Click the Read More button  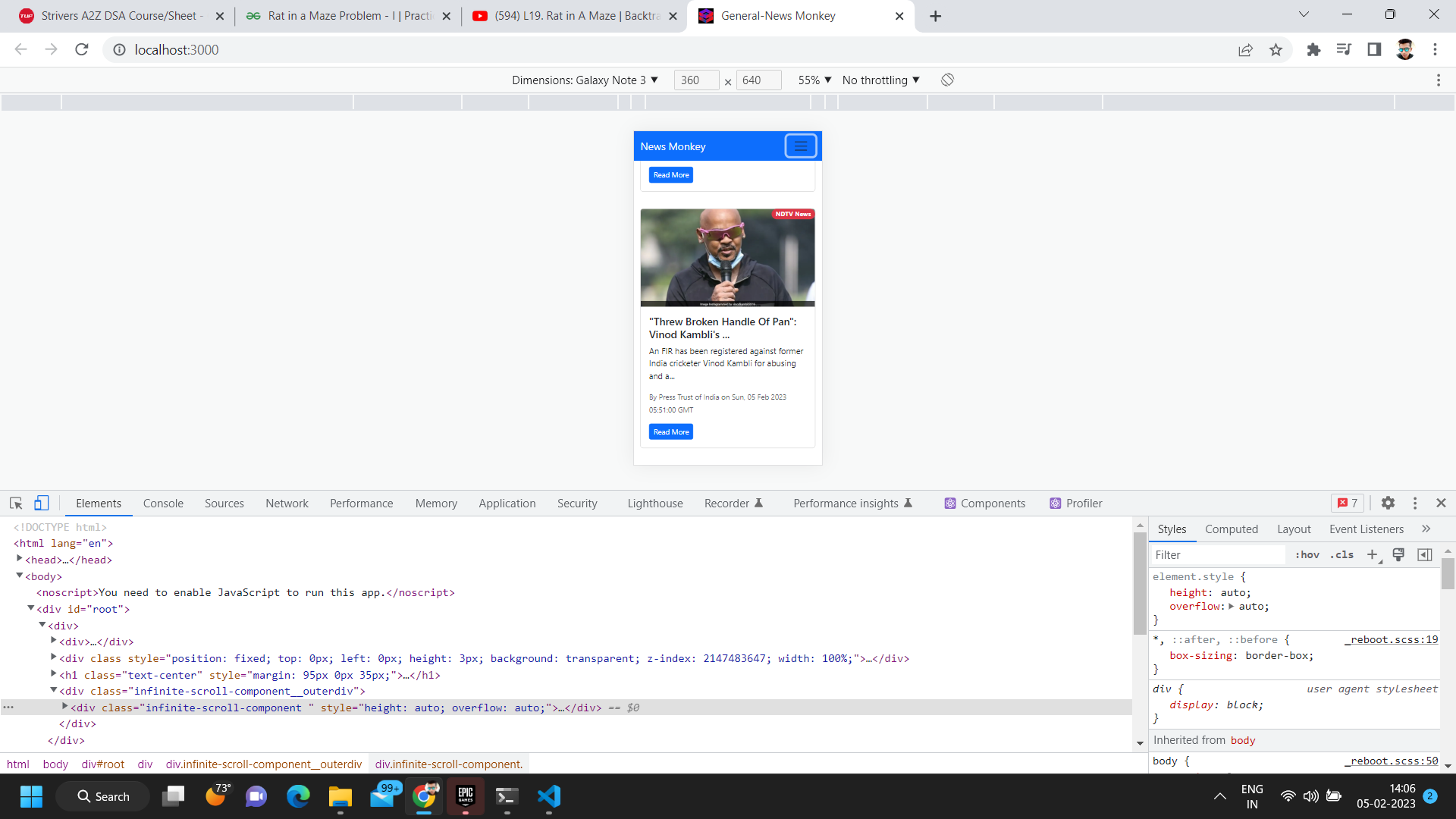click(670, 431)
